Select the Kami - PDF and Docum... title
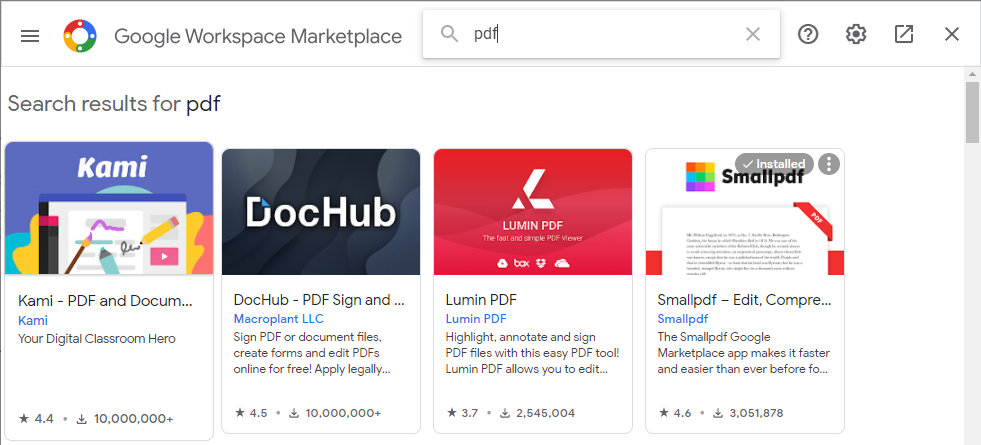The width and height of the screenshot is (981, 445). tap(105, 301)
